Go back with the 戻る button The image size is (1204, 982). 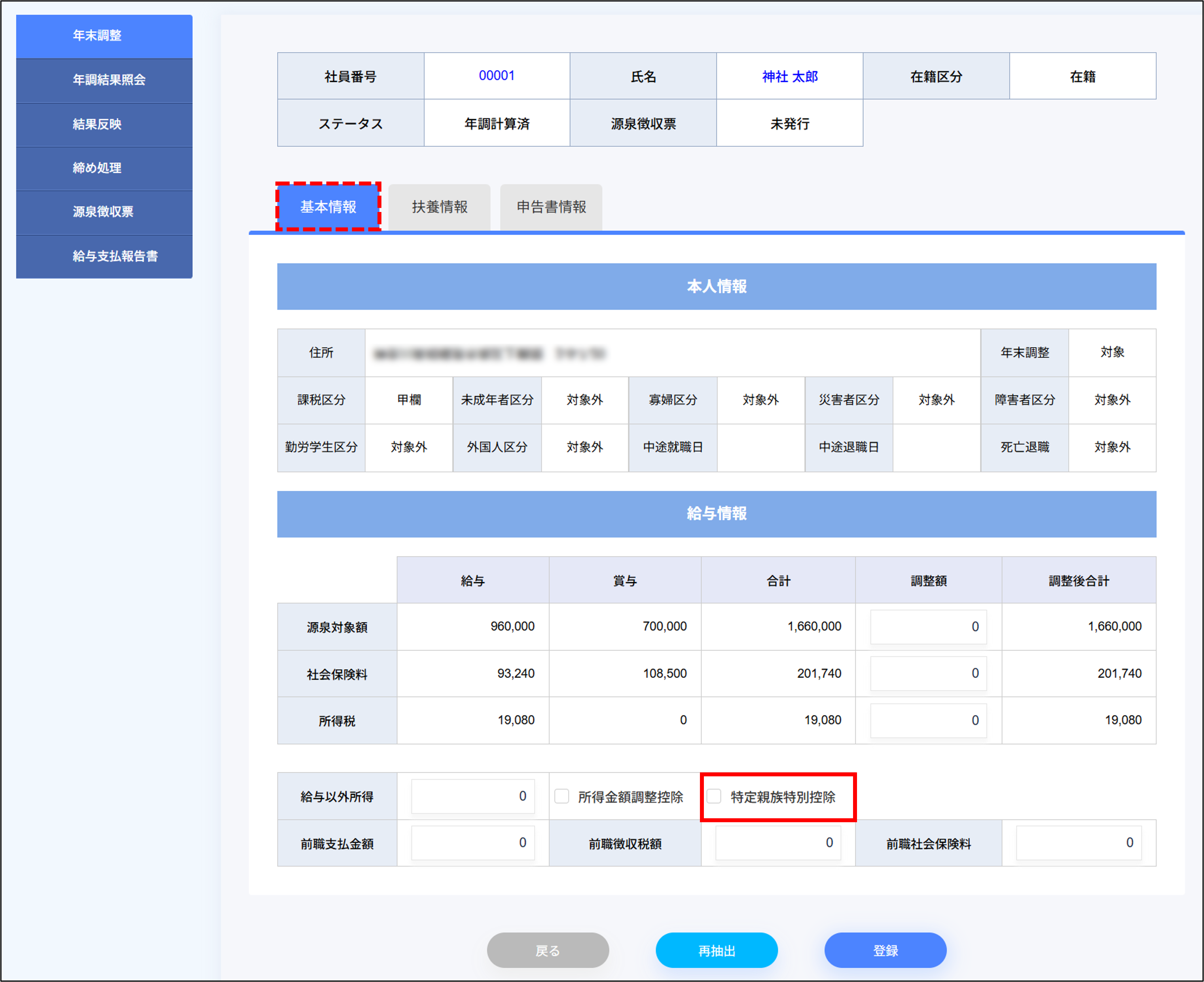tap(547, 950)
